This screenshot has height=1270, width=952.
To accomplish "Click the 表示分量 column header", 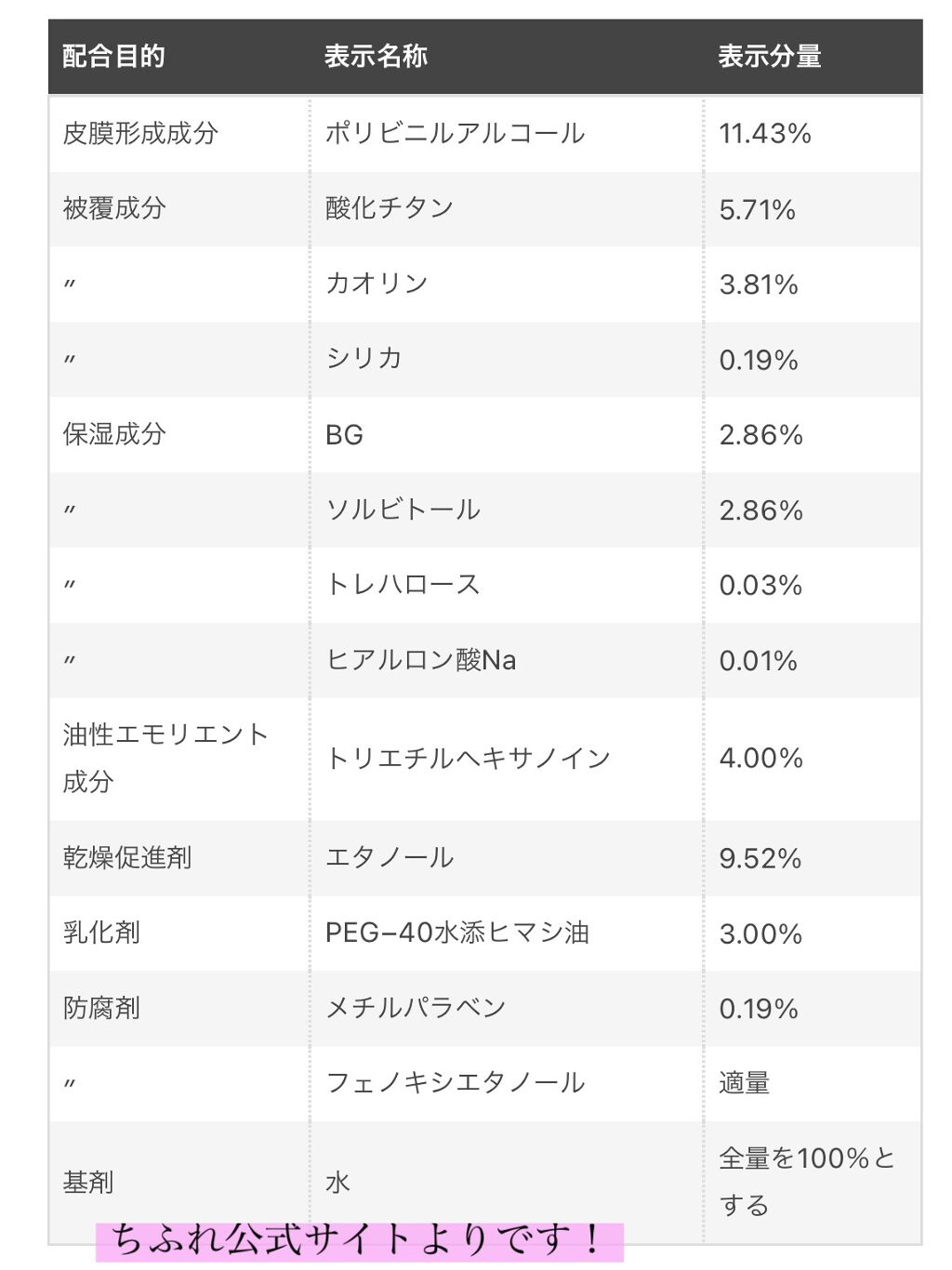I will click(769, 57).
